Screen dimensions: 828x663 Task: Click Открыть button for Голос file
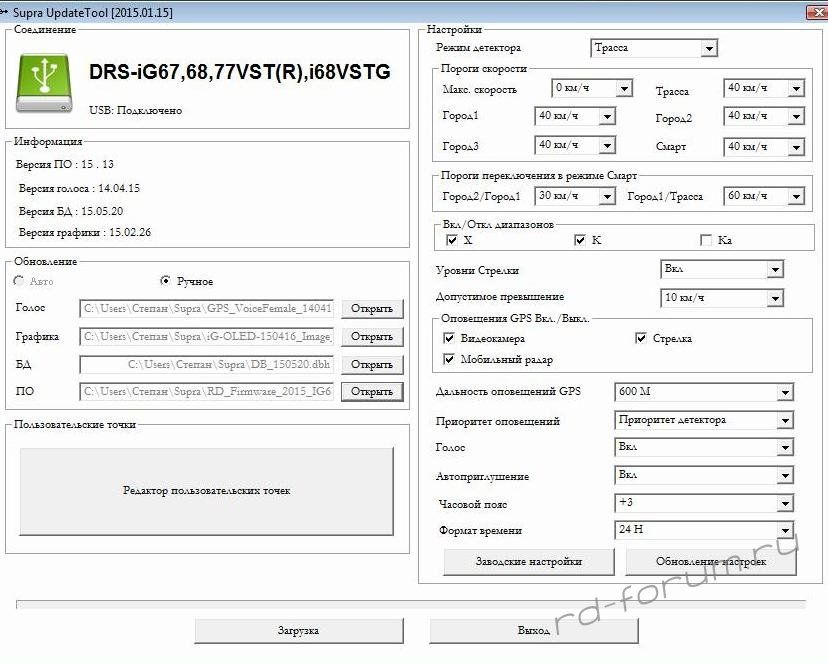coord(372,309)
